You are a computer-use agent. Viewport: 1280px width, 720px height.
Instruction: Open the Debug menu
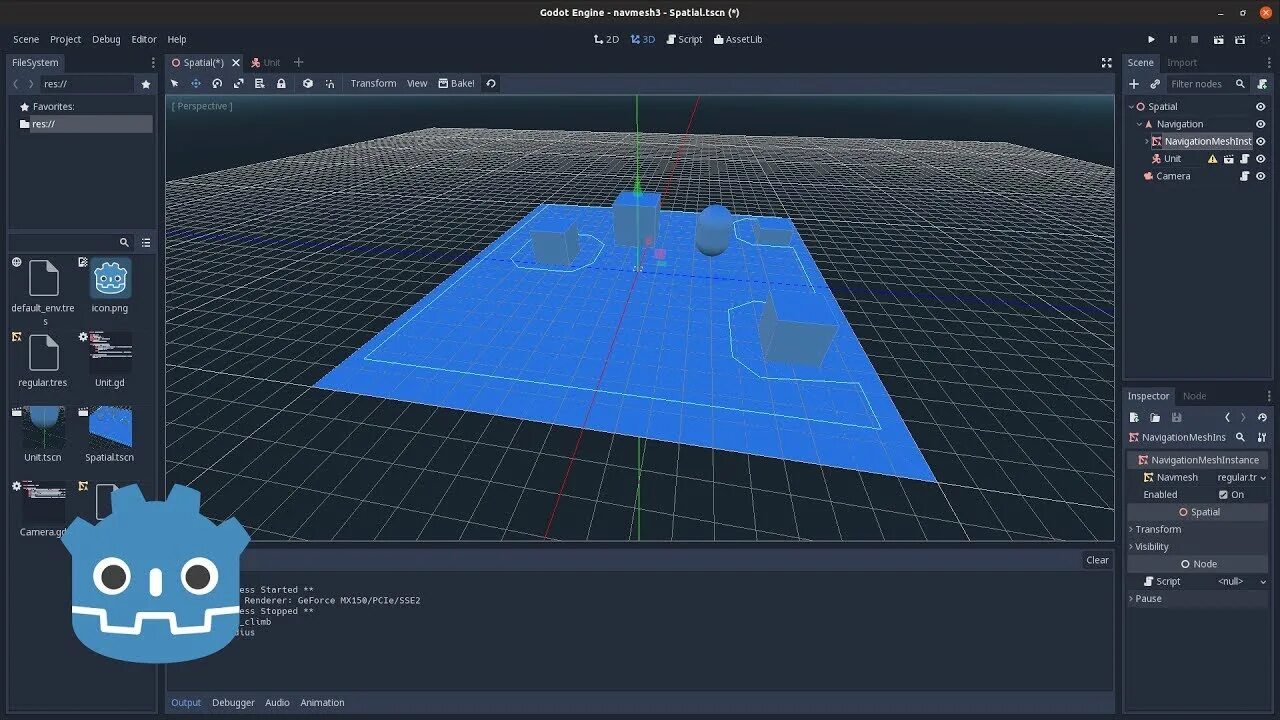coord(106,39)
